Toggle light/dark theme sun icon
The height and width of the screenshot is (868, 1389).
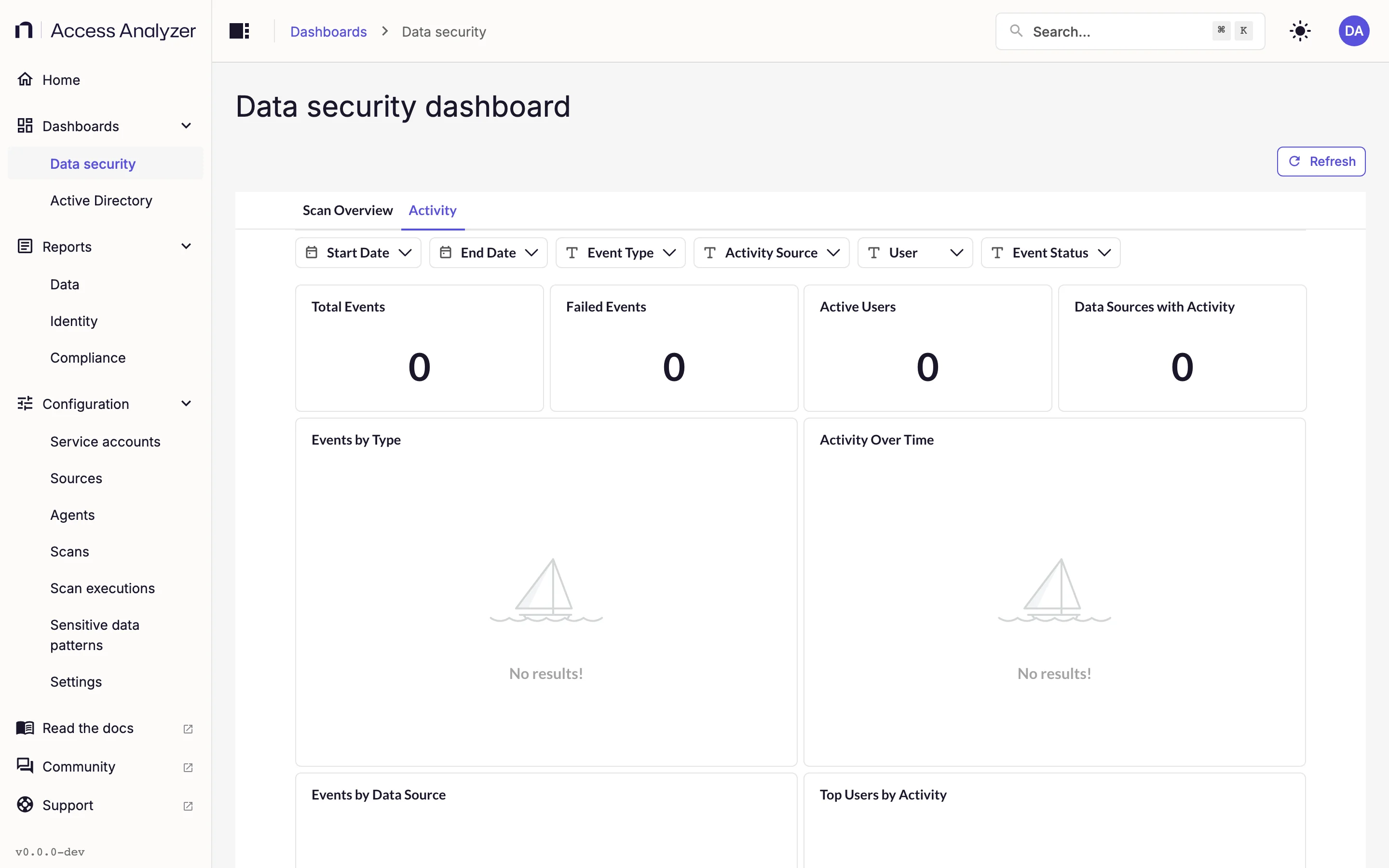click(x=1300, y=31)
